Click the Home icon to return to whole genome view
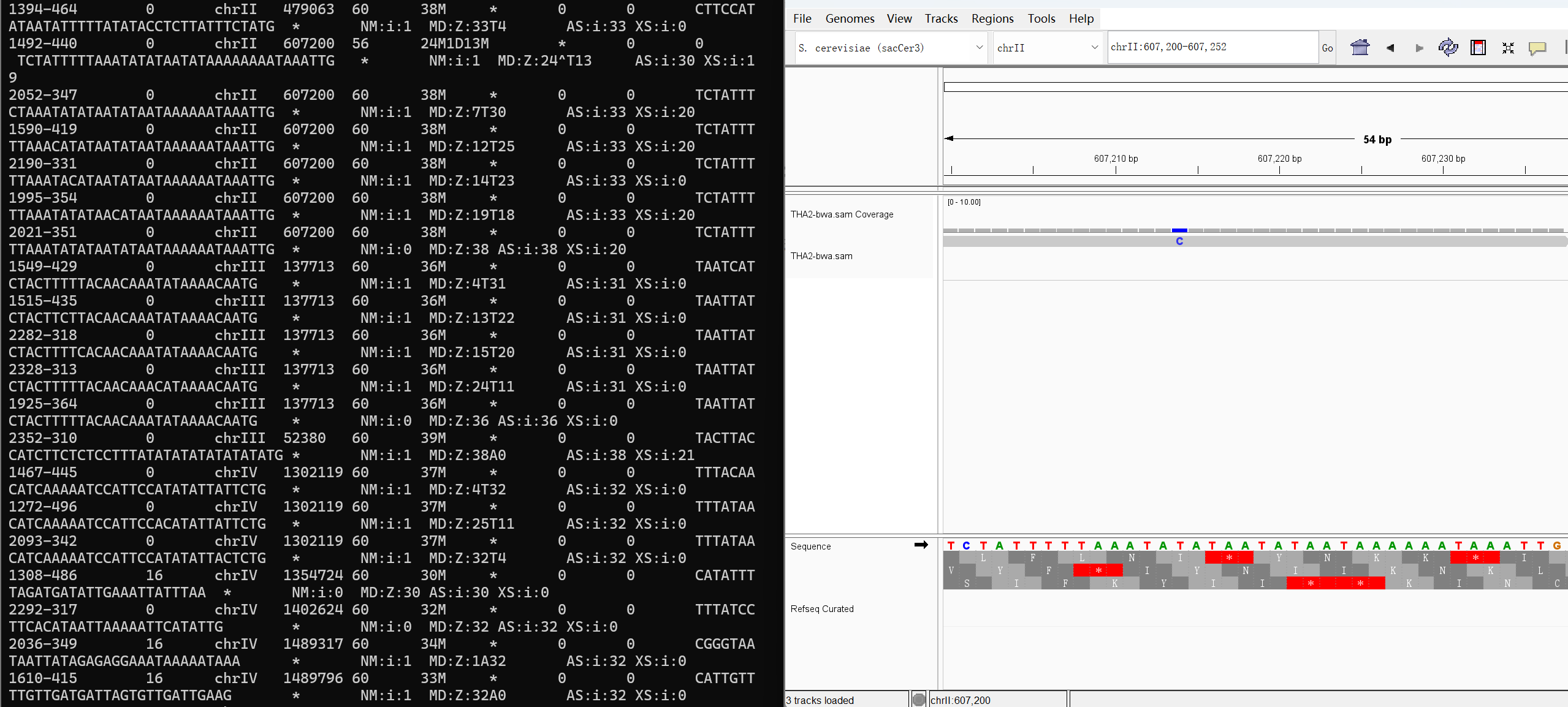 [1360, 47]
